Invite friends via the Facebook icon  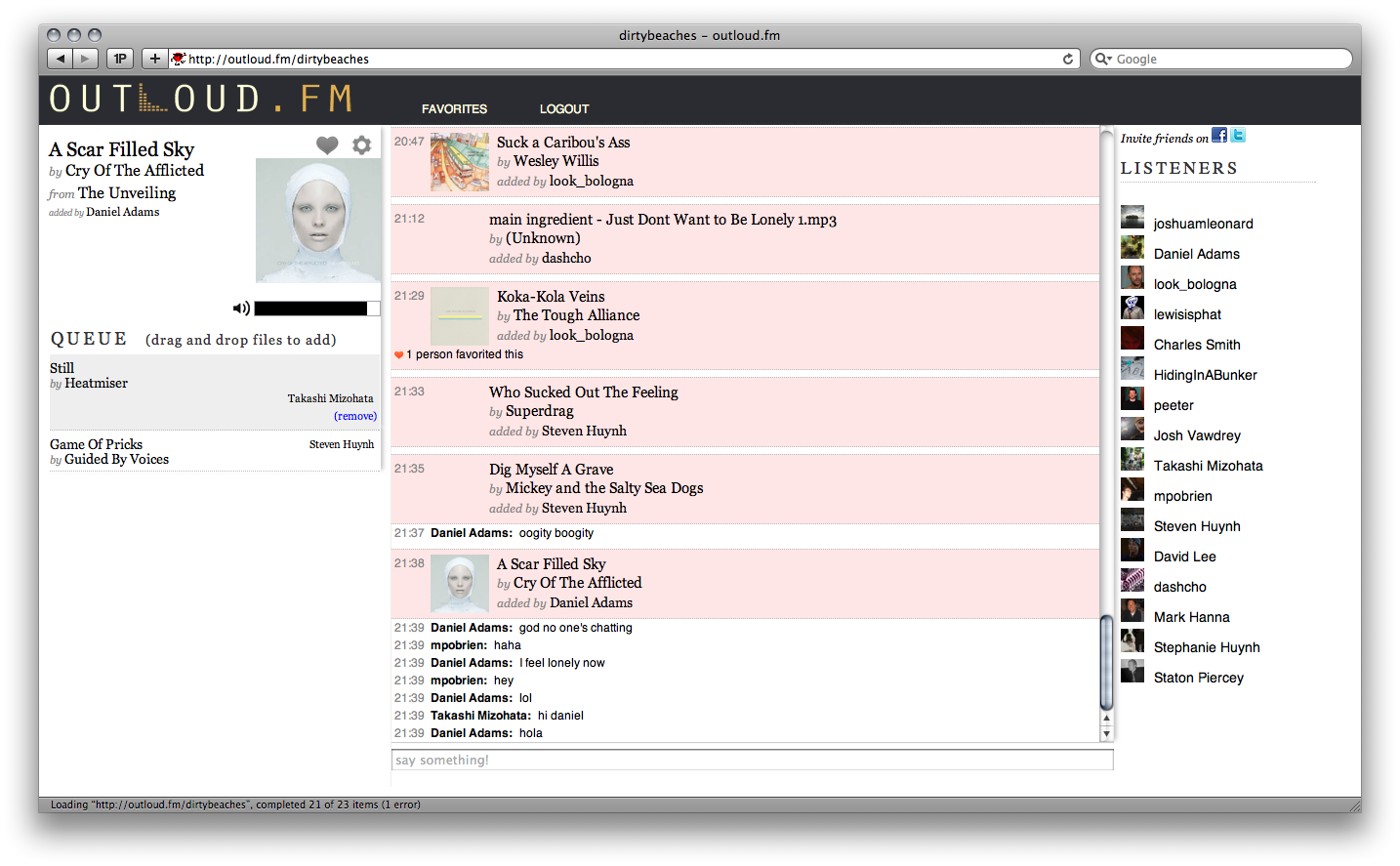(x=1219, y=136)
